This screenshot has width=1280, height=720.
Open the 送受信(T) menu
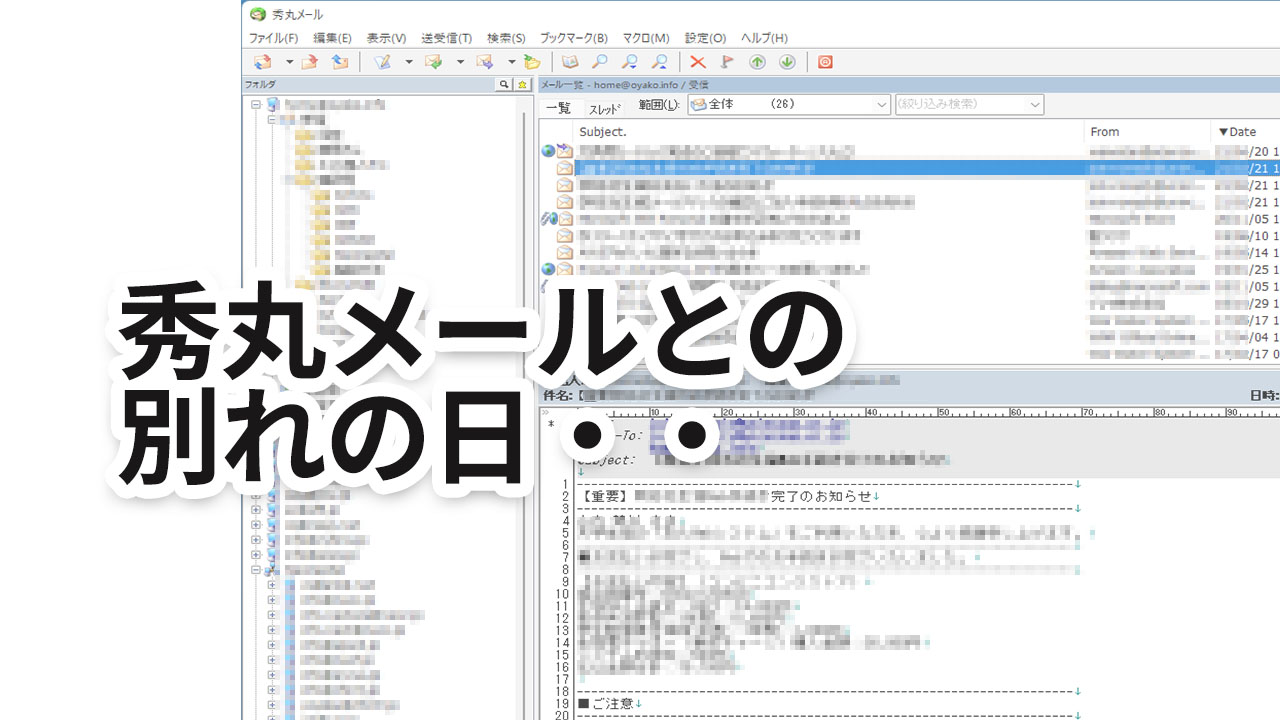(446, 38)
